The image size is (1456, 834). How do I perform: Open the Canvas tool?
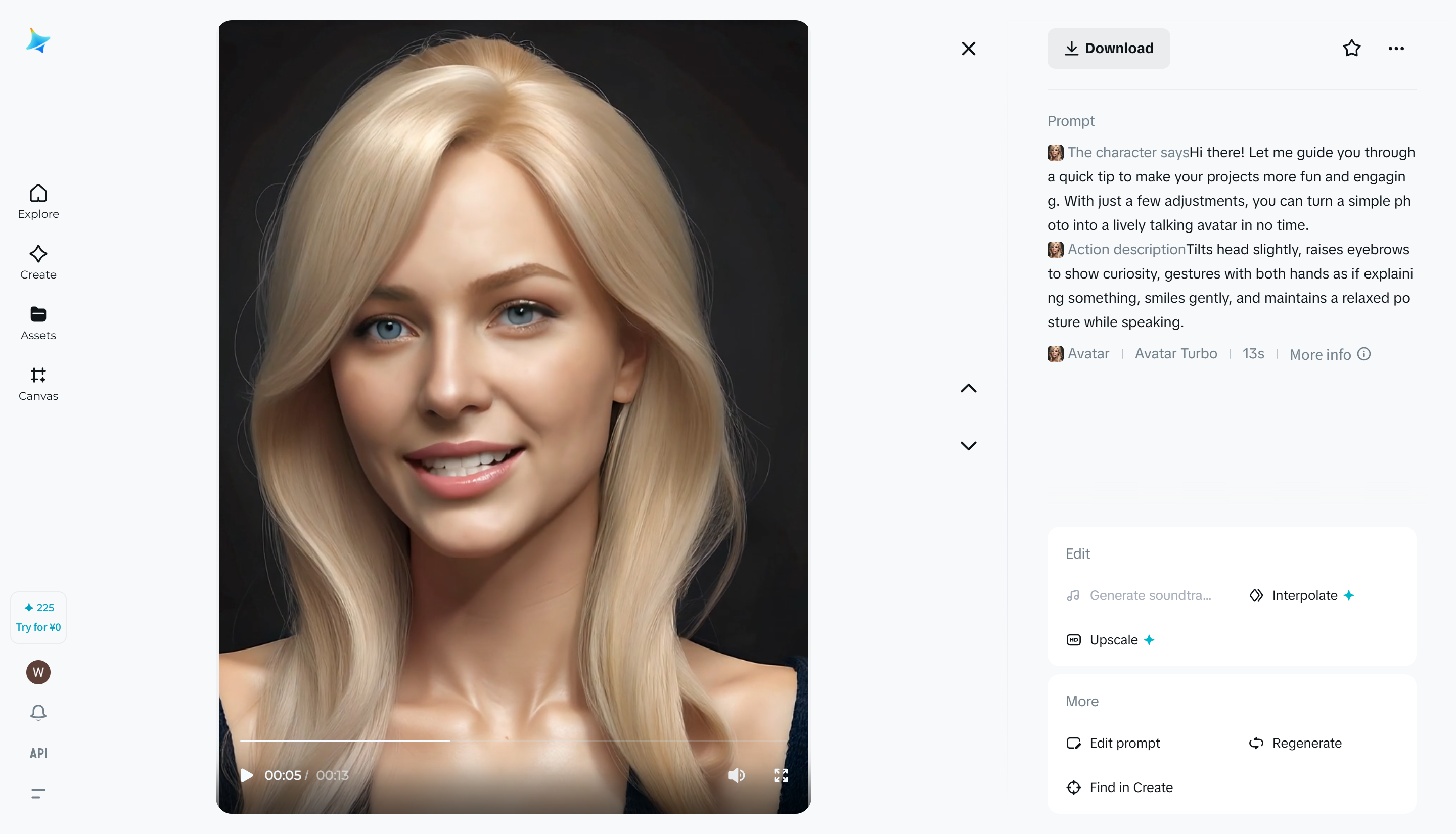click(x=38, y=383)
